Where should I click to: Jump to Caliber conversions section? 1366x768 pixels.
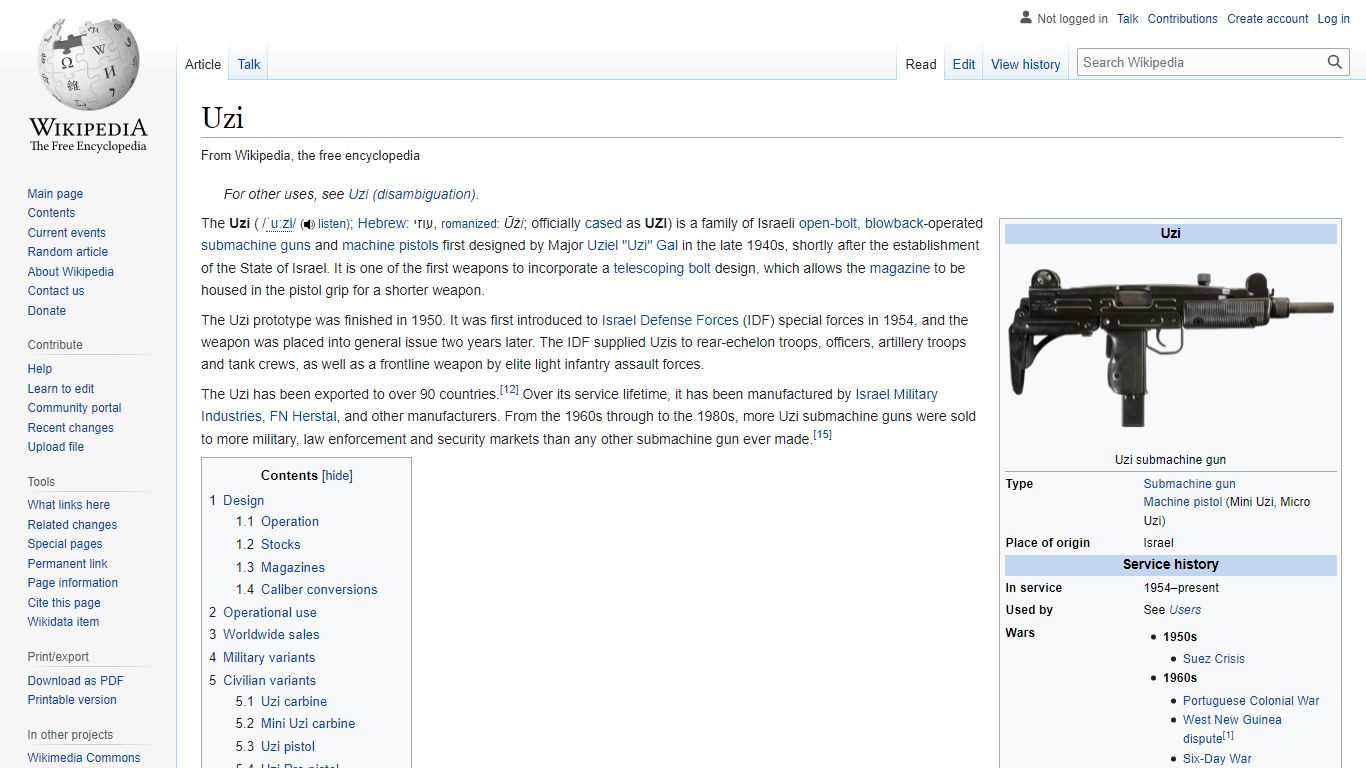click(319, 590)
